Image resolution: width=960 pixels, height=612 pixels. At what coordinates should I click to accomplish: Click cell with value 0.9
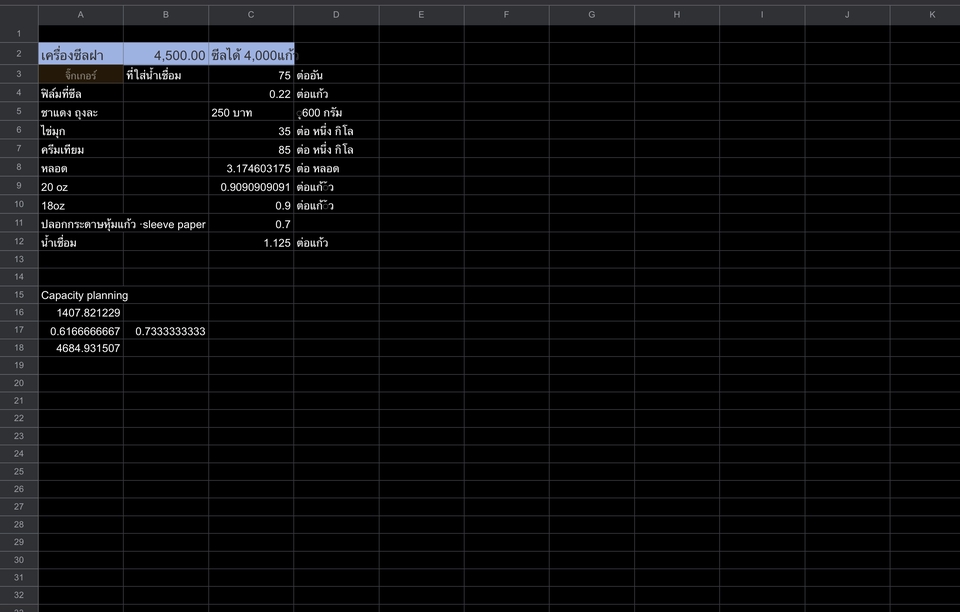(251, 206)
